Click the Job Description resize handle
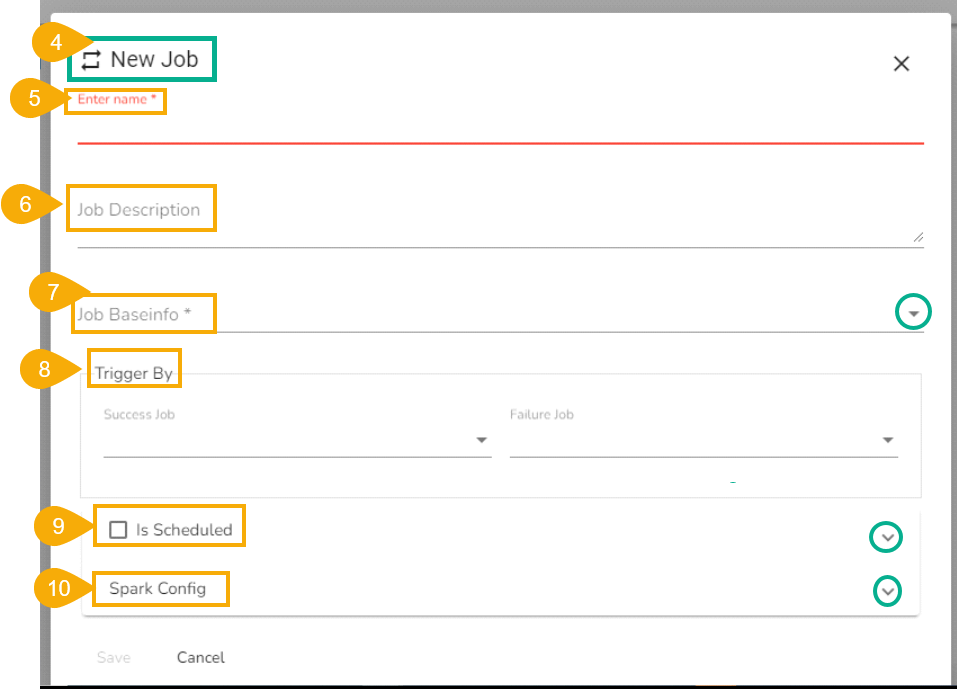The height and width of the screenshot is (689, 957). click(918, 237)
